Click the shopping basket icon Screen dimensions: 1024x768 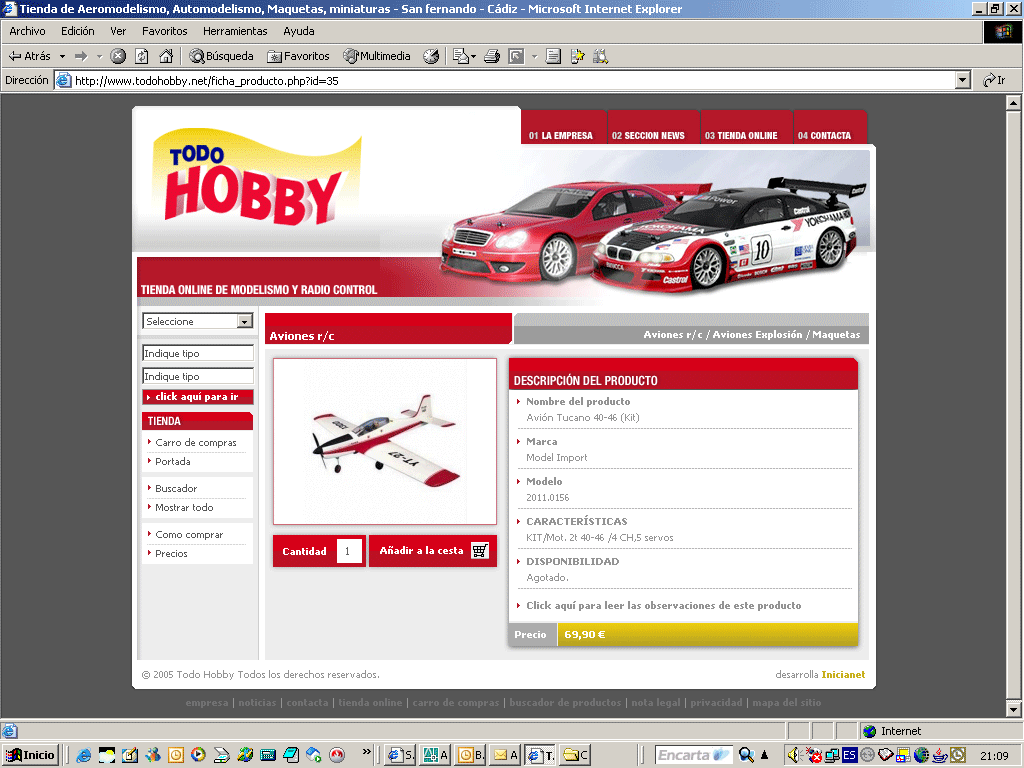pos(480,550)
